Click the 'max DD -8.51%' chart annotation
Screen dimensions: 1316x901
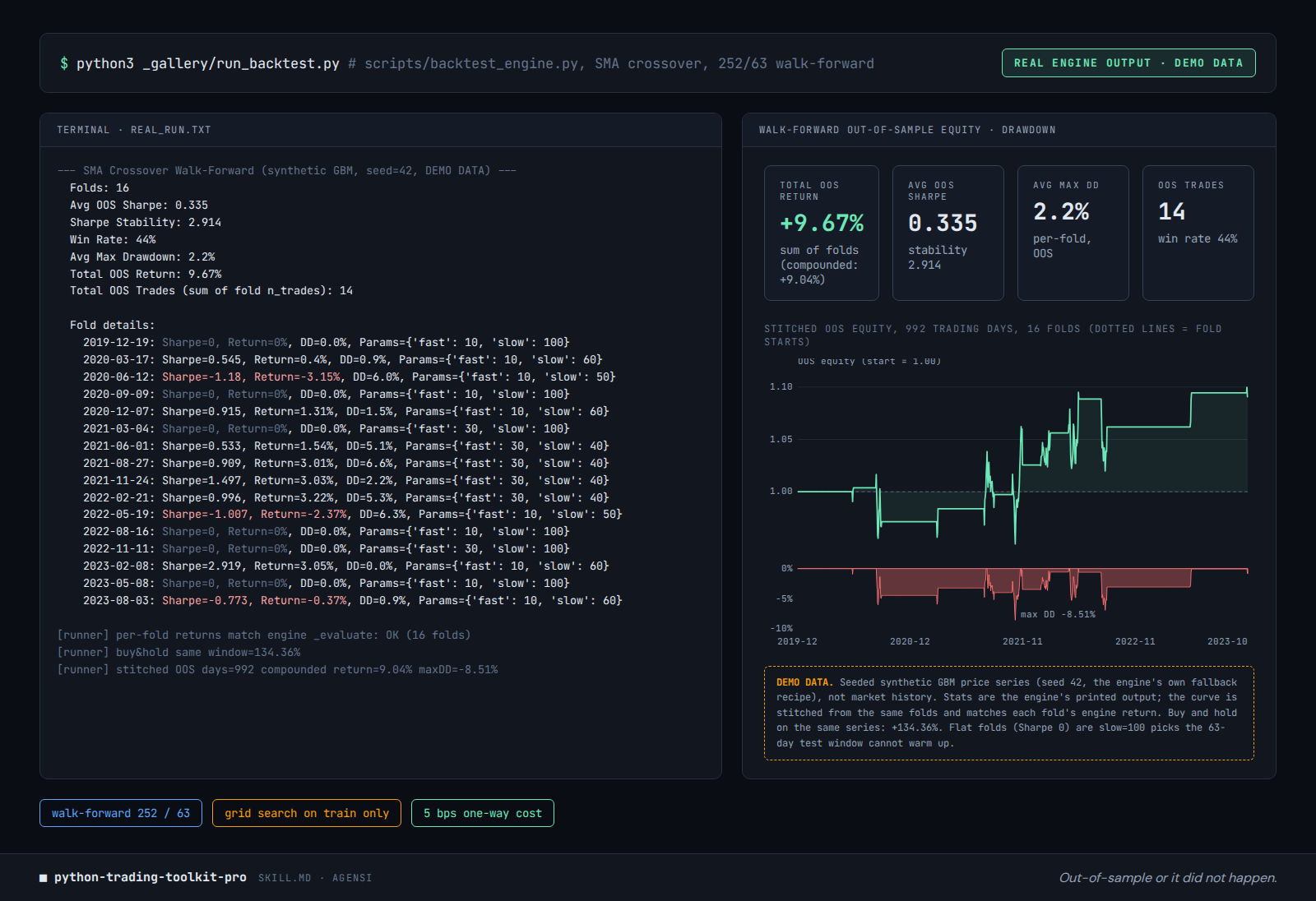click(1058, 615)
